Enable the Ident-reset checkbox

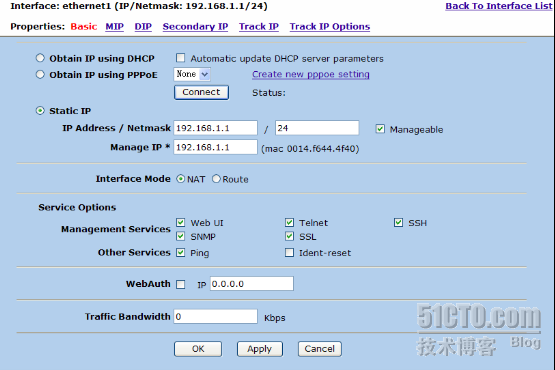tap(290, 252)
